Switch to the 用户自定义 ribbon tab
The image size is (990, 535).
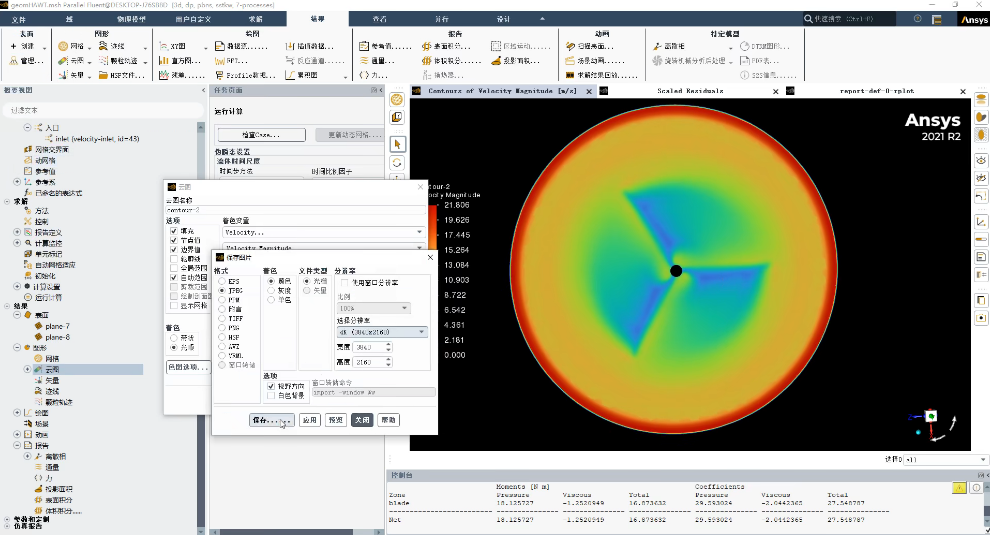[x=193, y=19]
